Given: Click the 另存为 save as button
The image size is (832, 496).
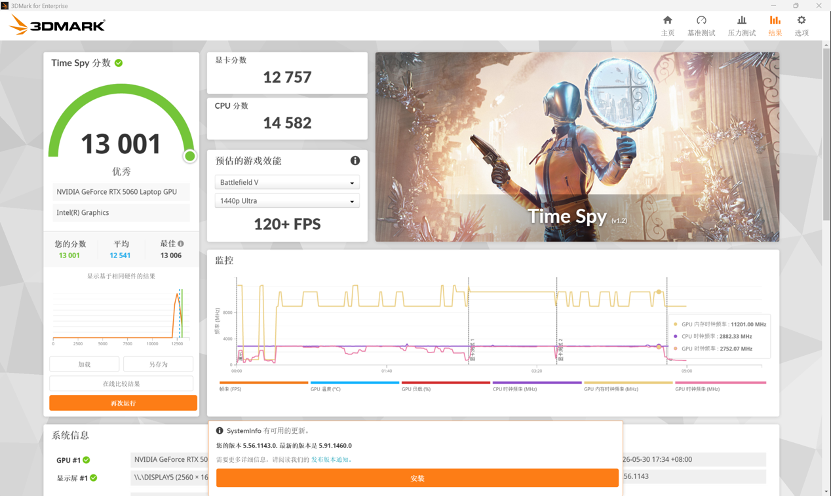Looking at the screenshot, I should tap(158, 364).
